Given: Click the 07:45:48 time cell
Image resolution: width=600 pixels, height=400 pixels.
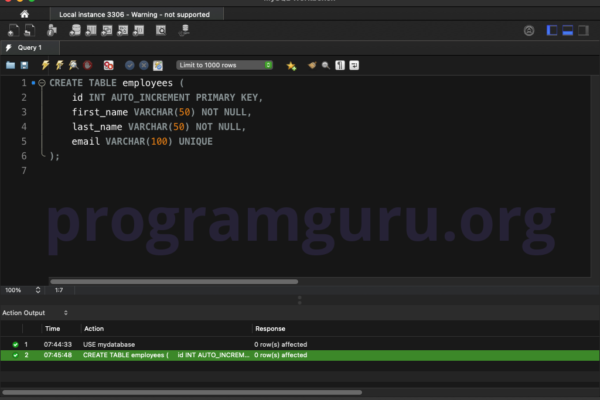Looking at the screenshot, I should 57,355.
